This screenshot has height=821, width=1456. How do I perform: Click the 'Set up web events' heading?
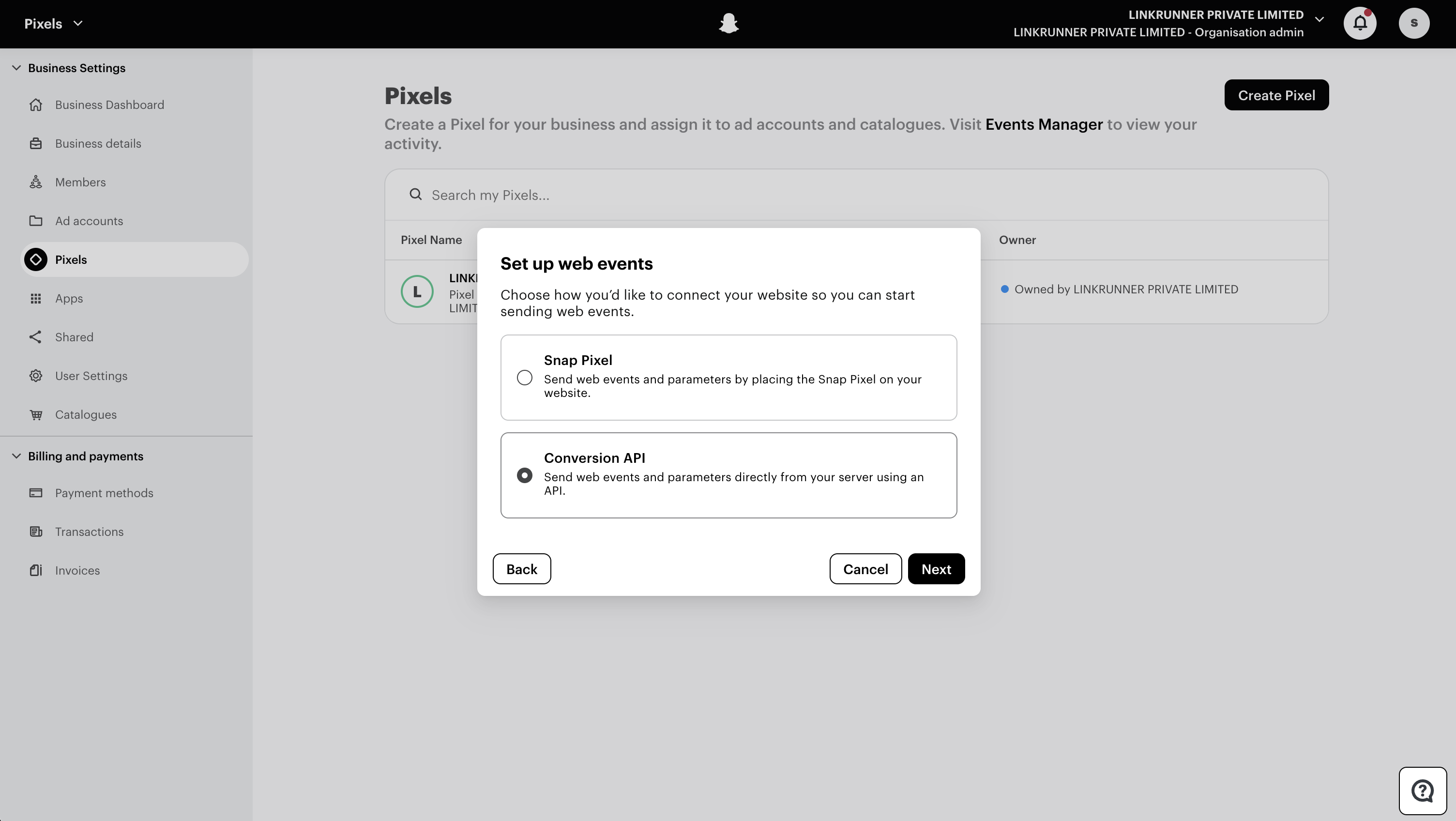pos(576,263)
